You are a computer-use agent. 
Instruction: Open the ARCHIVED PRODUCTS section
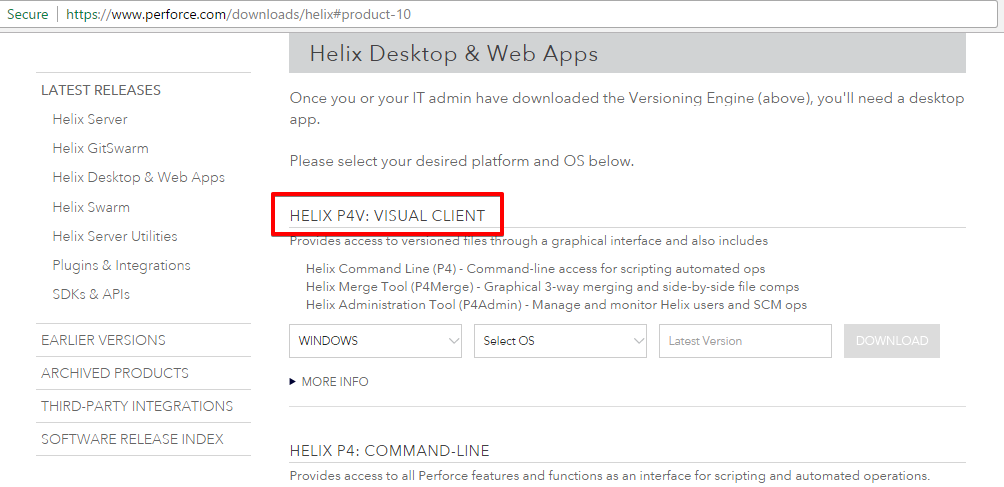[115, 373]
